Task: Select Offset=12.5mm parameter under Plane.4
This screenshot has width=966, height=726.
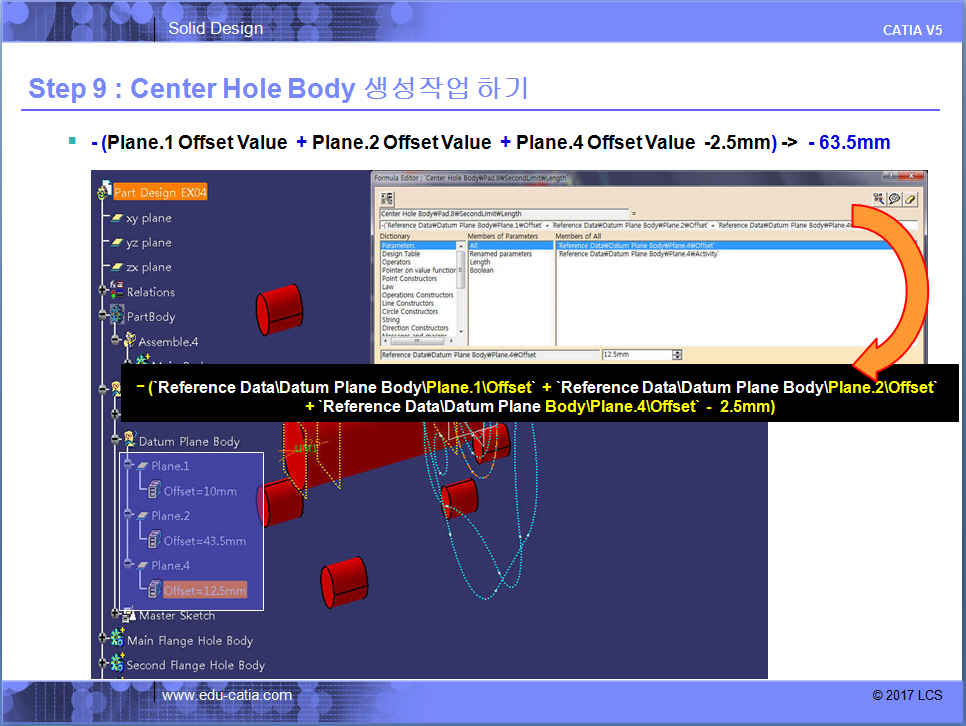Action: pos(204,590)
